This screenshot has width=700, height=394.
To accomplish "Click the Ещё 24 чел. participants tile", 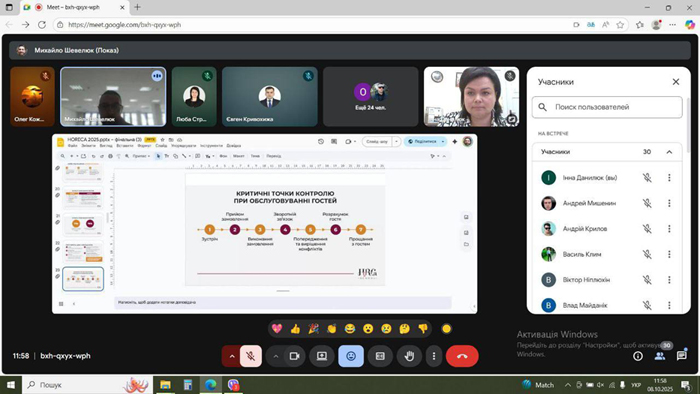I will point(371,97).
